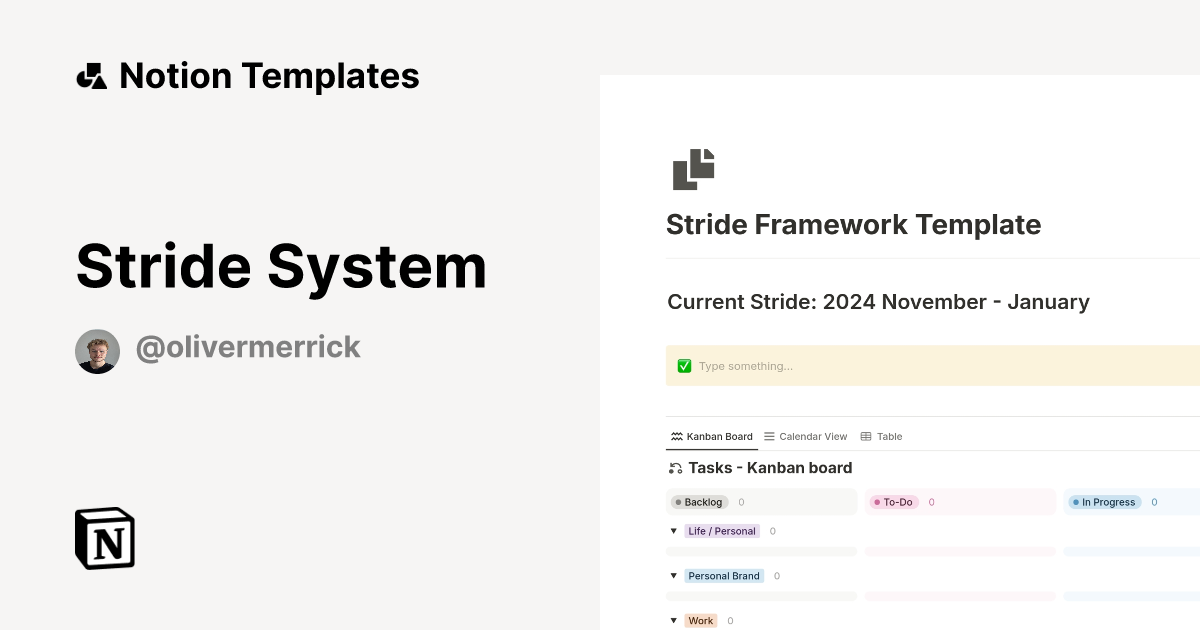Collapse the Life / Personal group

pyautogui.click(x=674, y=531)
